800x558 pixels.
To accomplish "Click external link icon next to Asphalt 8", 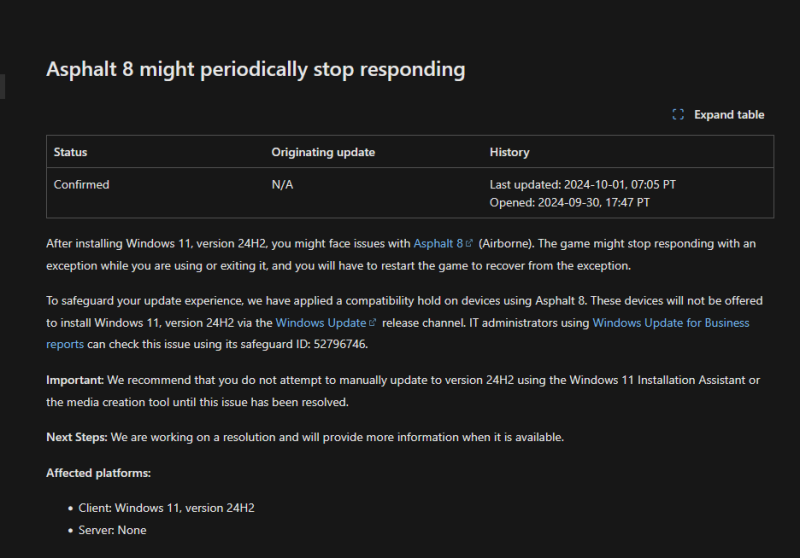I will click(x=469, y=243).
